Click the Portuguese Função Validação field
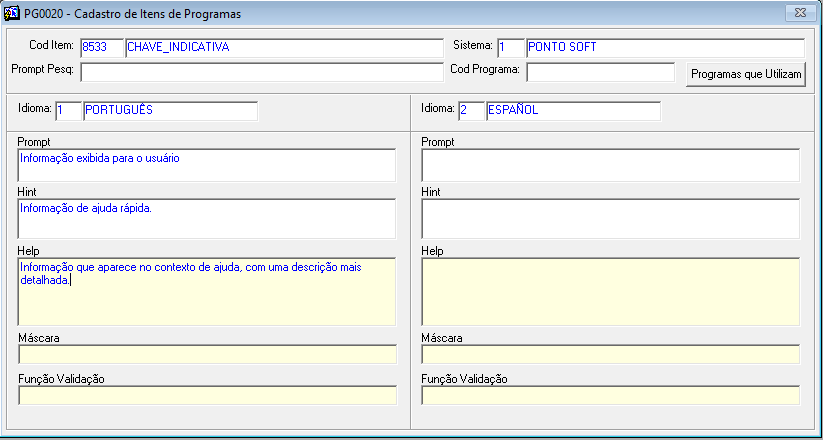 207,395
